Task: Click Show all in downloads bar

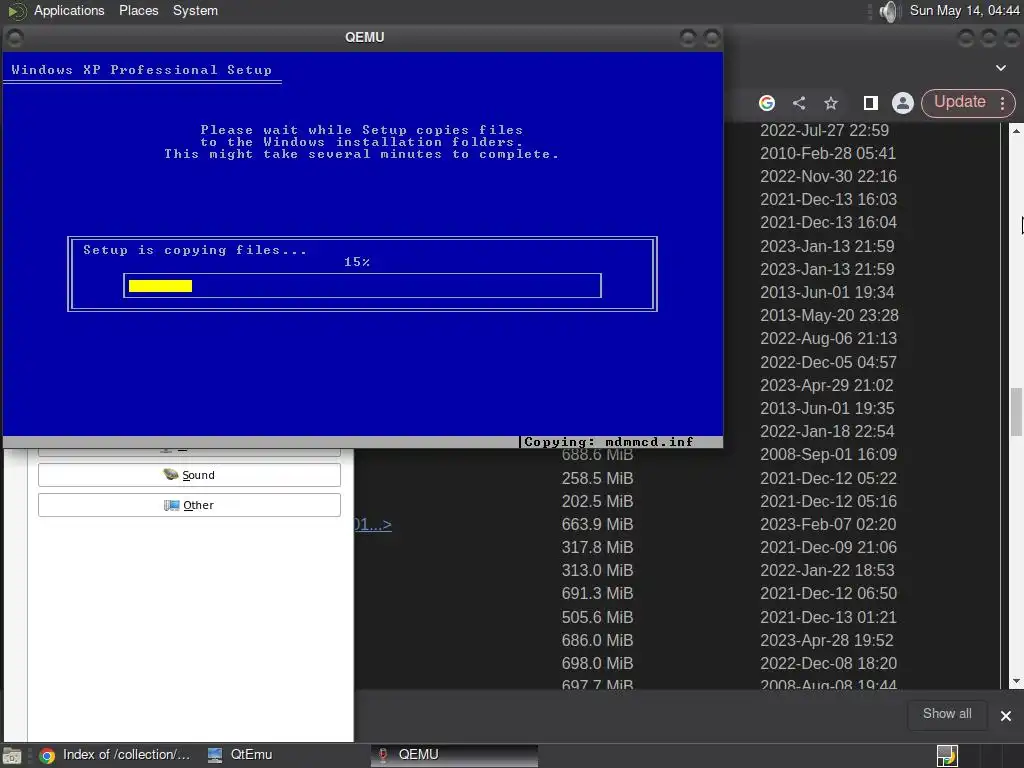Action: click(x=947, y=714)
